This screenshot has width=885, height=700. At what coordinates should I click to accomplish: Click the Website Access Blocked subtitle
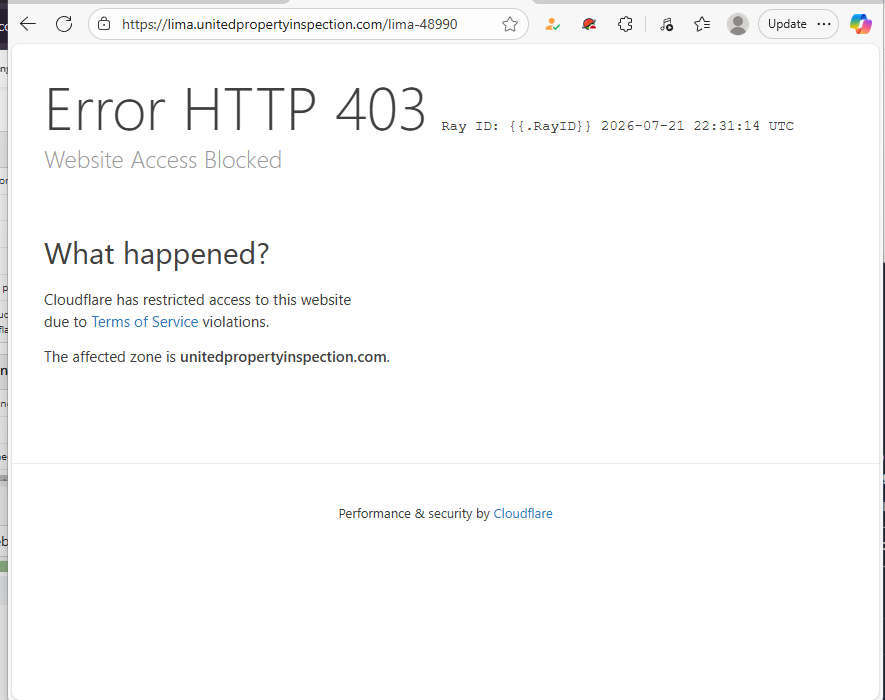pos(163,160)
